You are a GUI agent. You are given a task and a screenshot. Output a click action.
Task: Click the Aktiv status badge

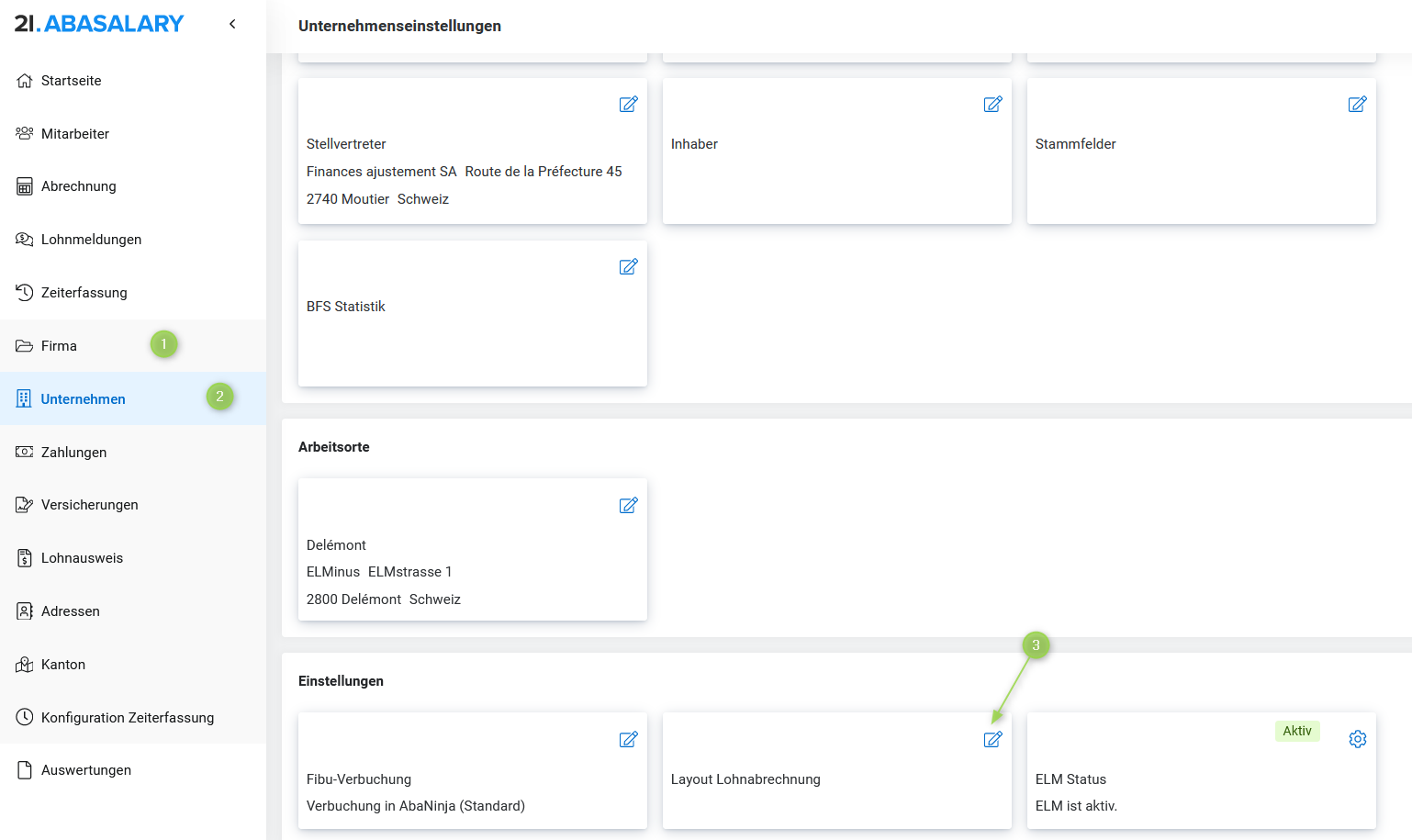[1296, 731]
